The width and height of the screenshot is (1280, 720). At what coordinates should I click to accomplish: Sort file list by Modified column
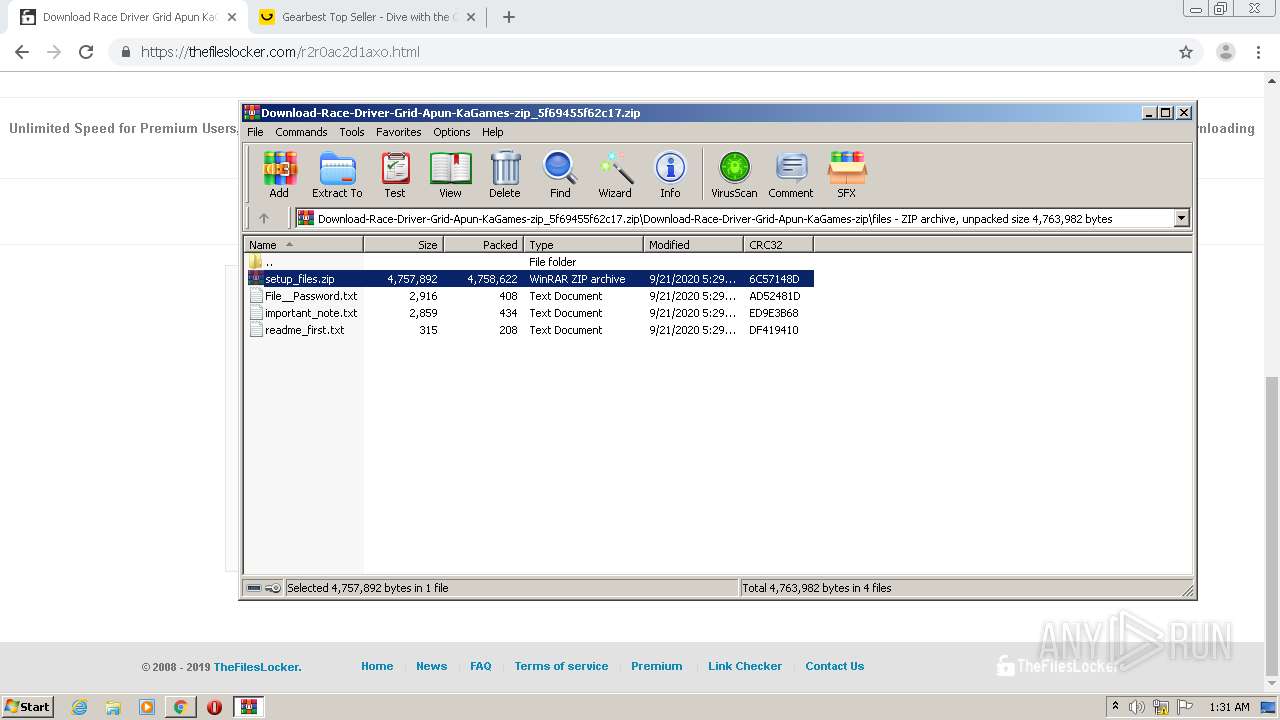coord(694,244)
